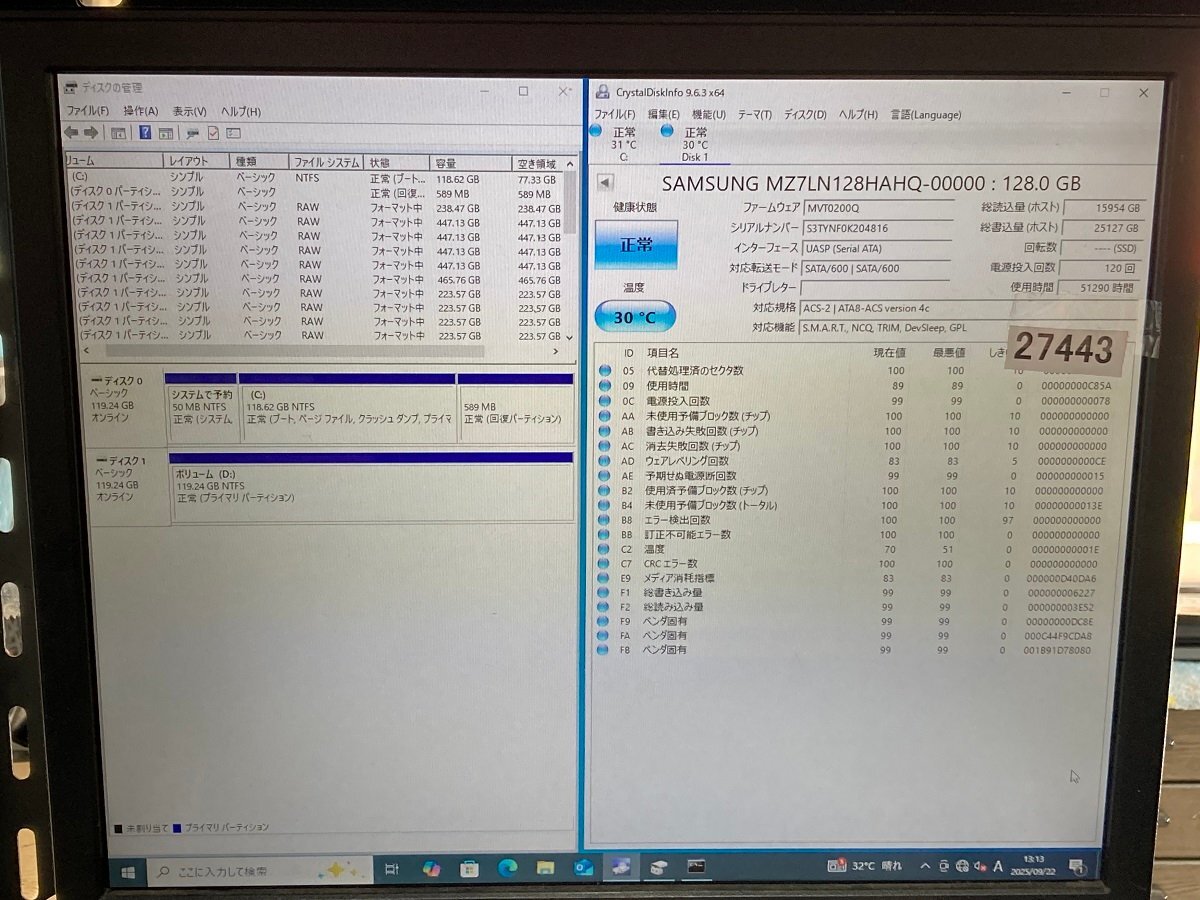
Task: Click the command prompt taskbar icon
Action: click(x=696, y=866)
